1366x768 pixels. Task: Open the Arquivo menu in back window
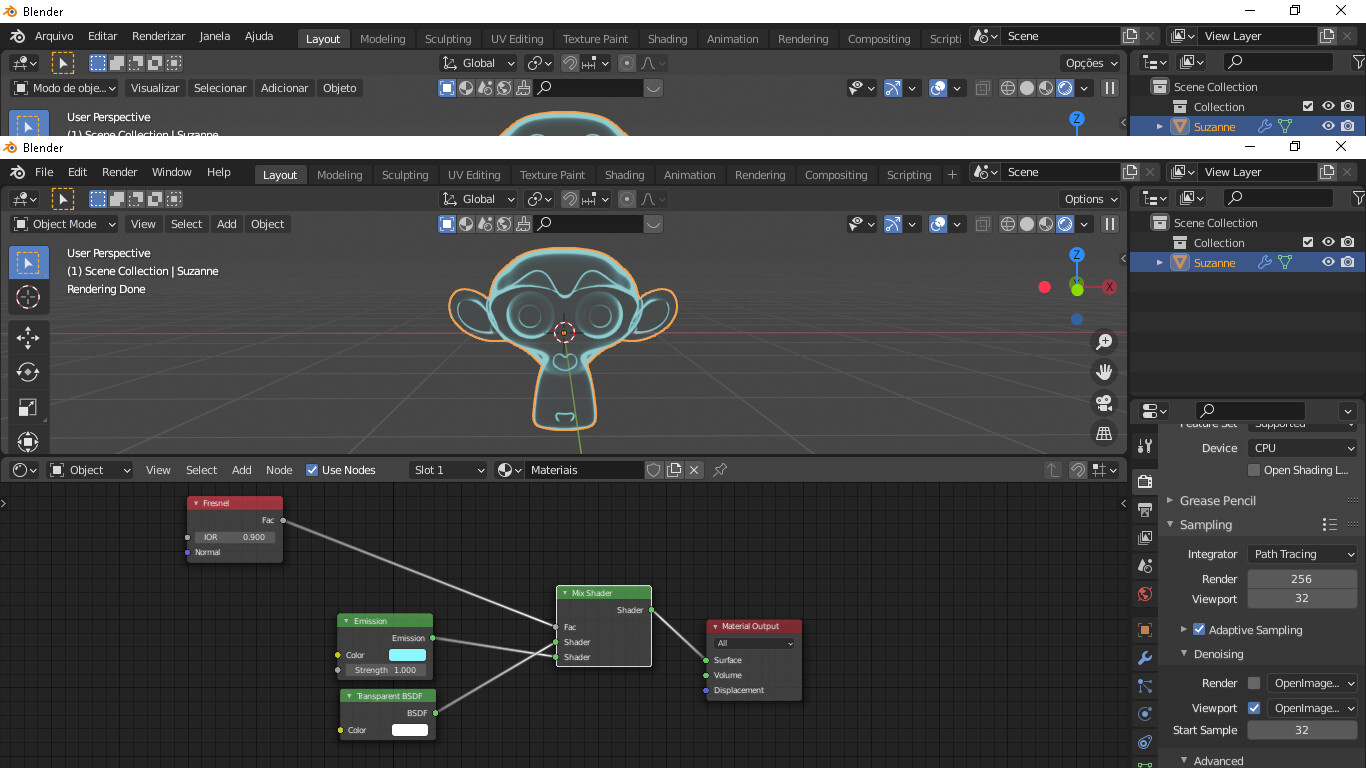(54, 36)
